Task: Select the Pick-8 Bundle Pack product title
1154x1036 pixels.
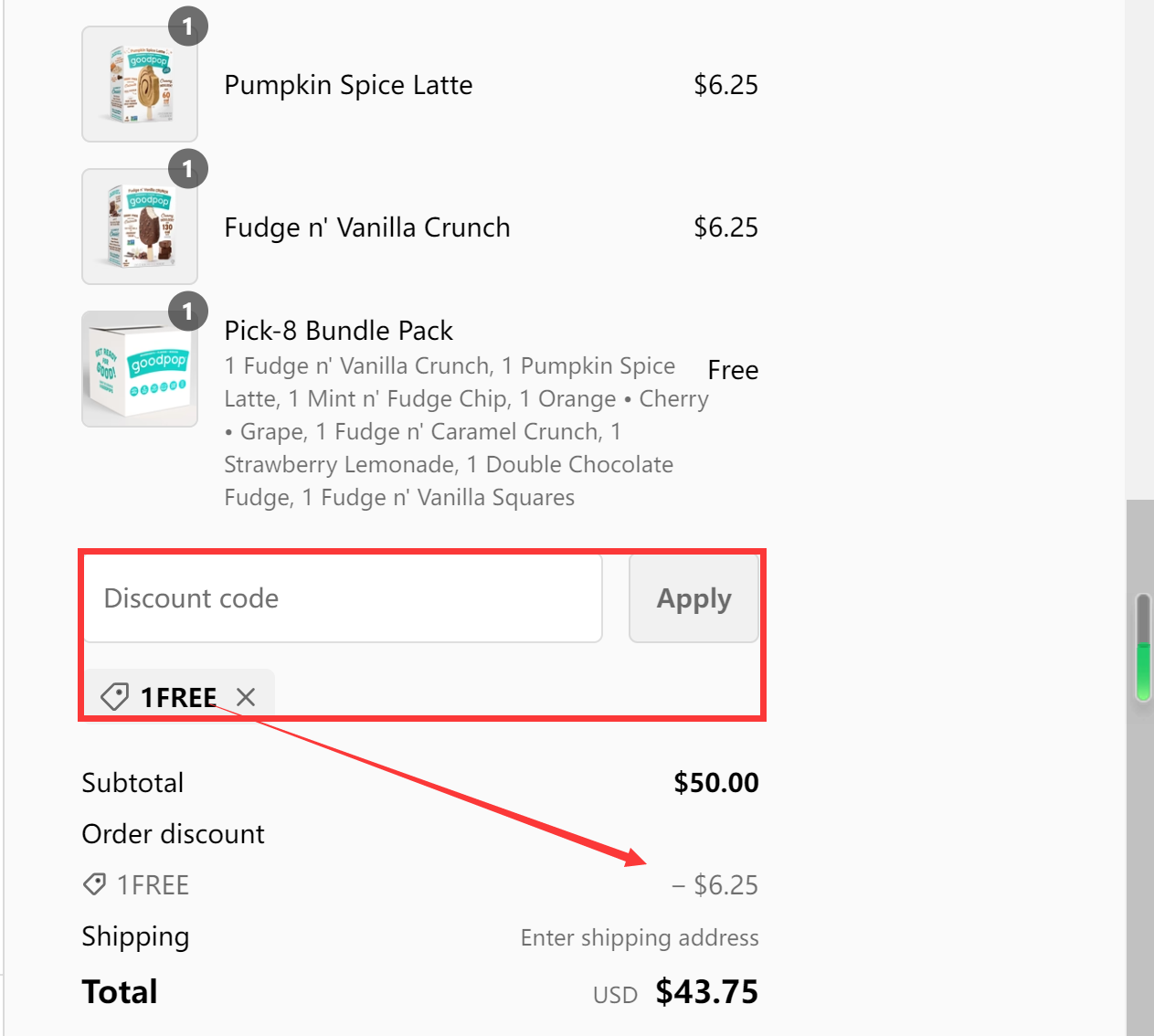Action: pyautogui.click(x=338, y=330)
